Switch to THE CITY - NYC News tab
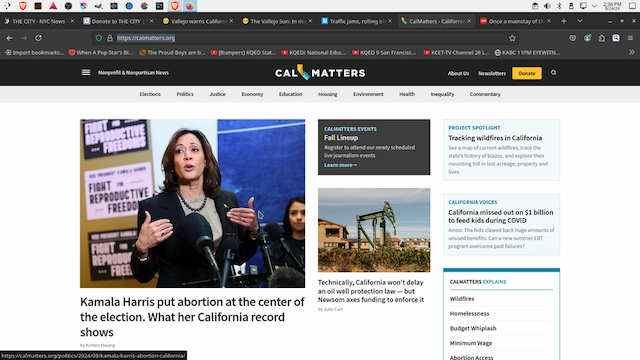This screenshot has width=640, height=360. [38, 21]
